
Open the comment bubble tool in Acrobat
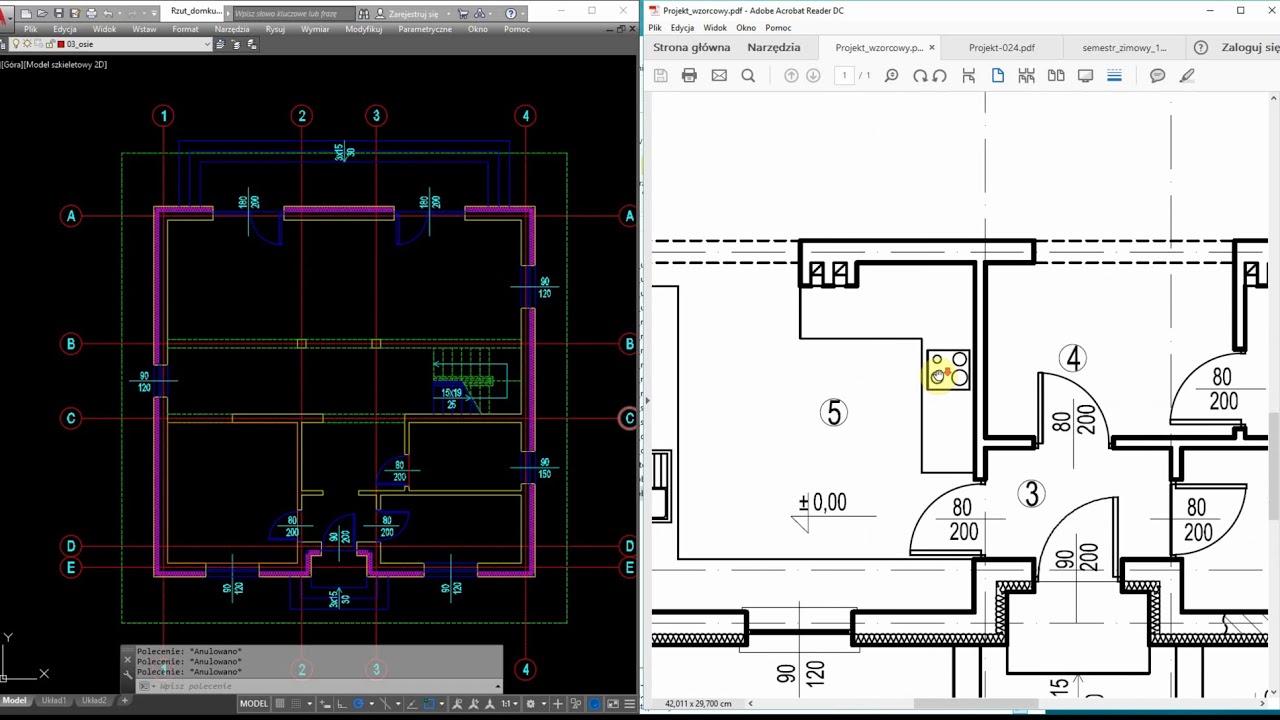click(1157, 75)
